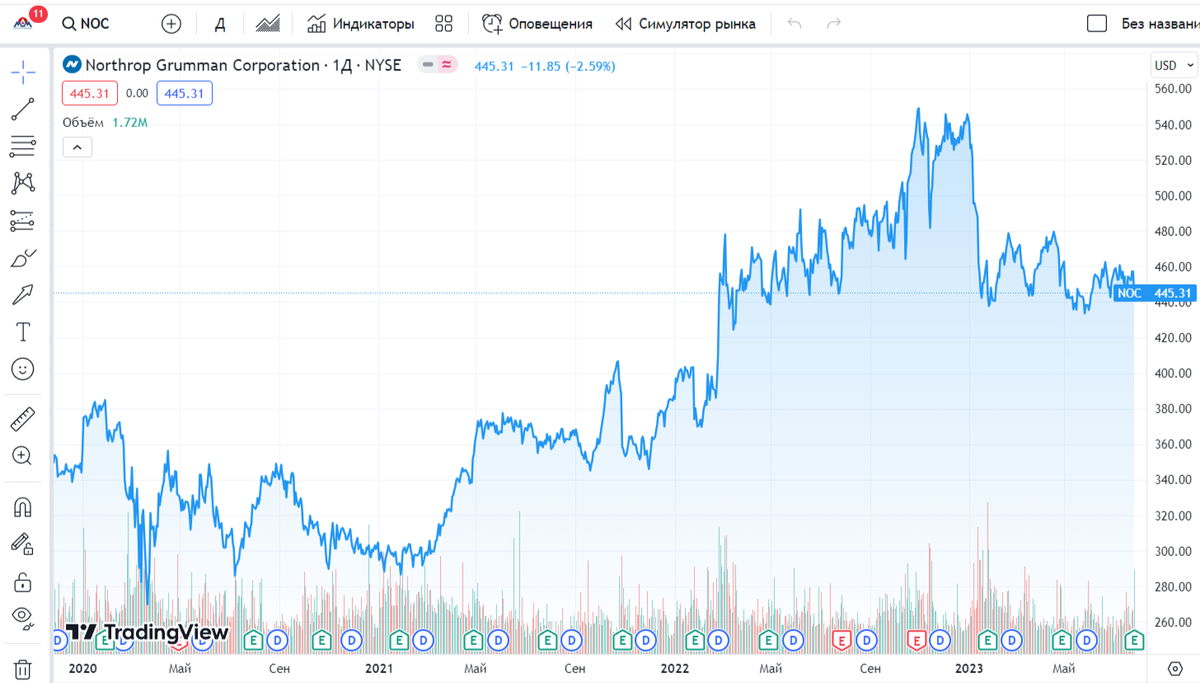This screenshot has height=683, width=1200.
Task: Open forecasting and measurement tools
Action: [23, 220]
